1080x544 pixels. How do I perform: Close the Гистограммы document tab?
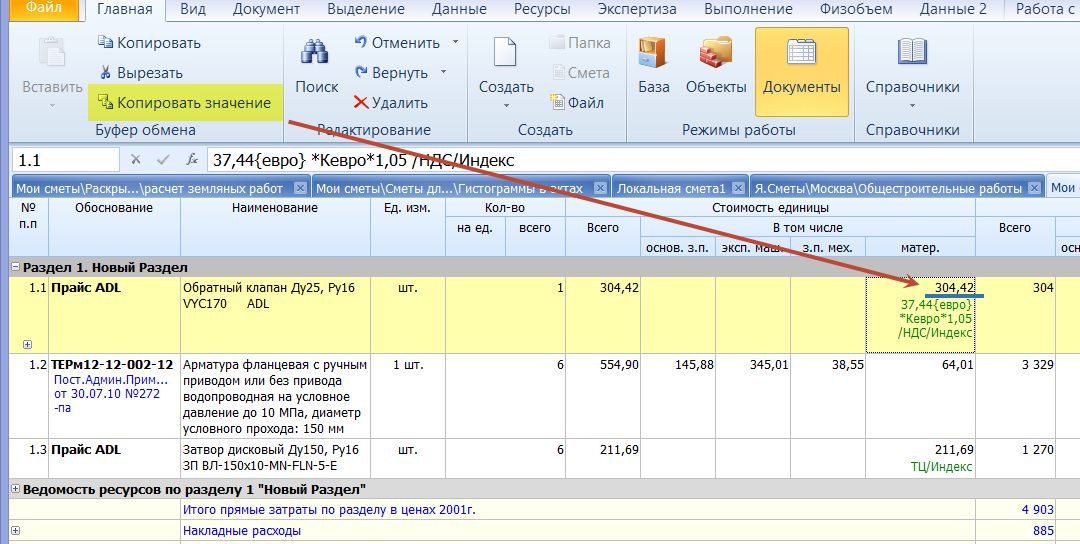tap(601, 187)
